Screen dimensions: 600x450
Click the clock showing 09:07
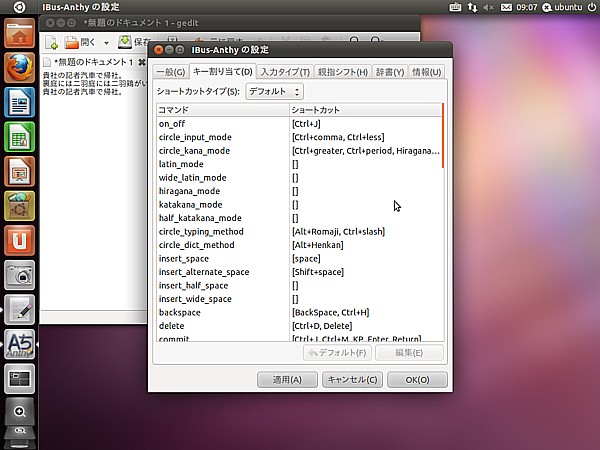pos(527,7)
